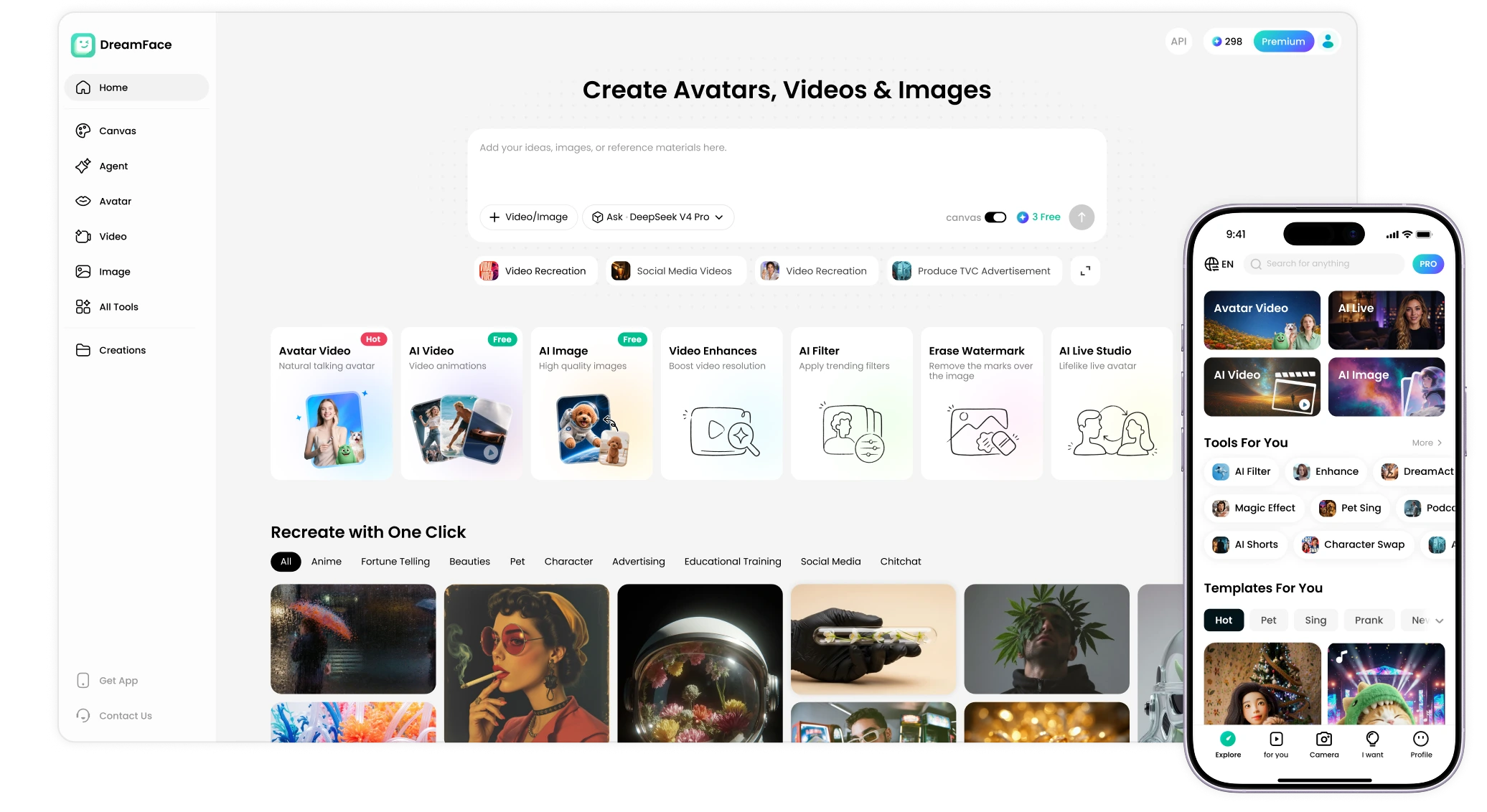Open the Avatar Video tool card
1487x812 pixels.
[x=332, y=403]
